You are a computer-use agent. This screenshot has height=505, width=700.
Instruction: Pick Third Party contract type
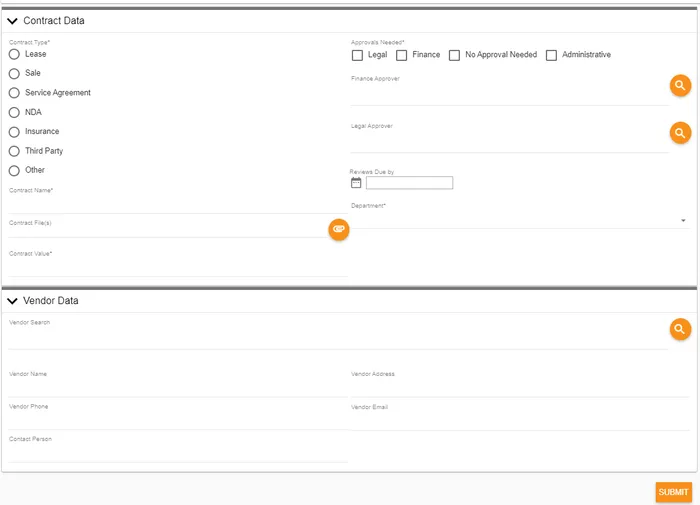14,151
